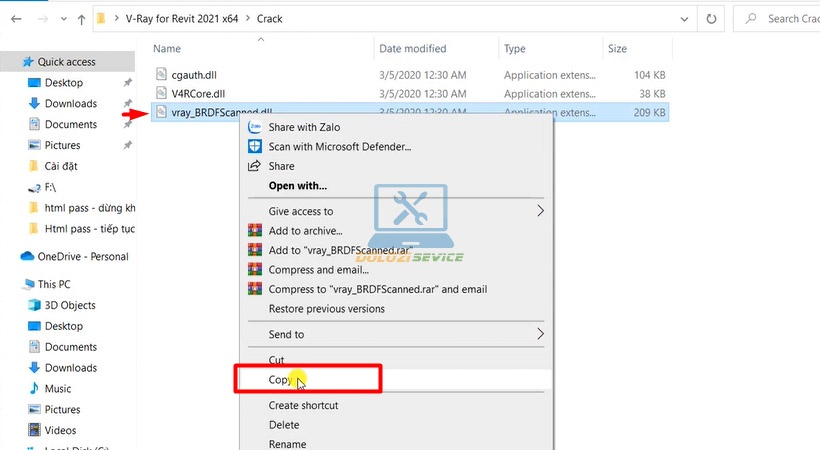Viewport: 820px width, 450px height.
Task: Open 'html pass - dừng kh' folder
Action: pyautogui.click(x=89, y=208)
